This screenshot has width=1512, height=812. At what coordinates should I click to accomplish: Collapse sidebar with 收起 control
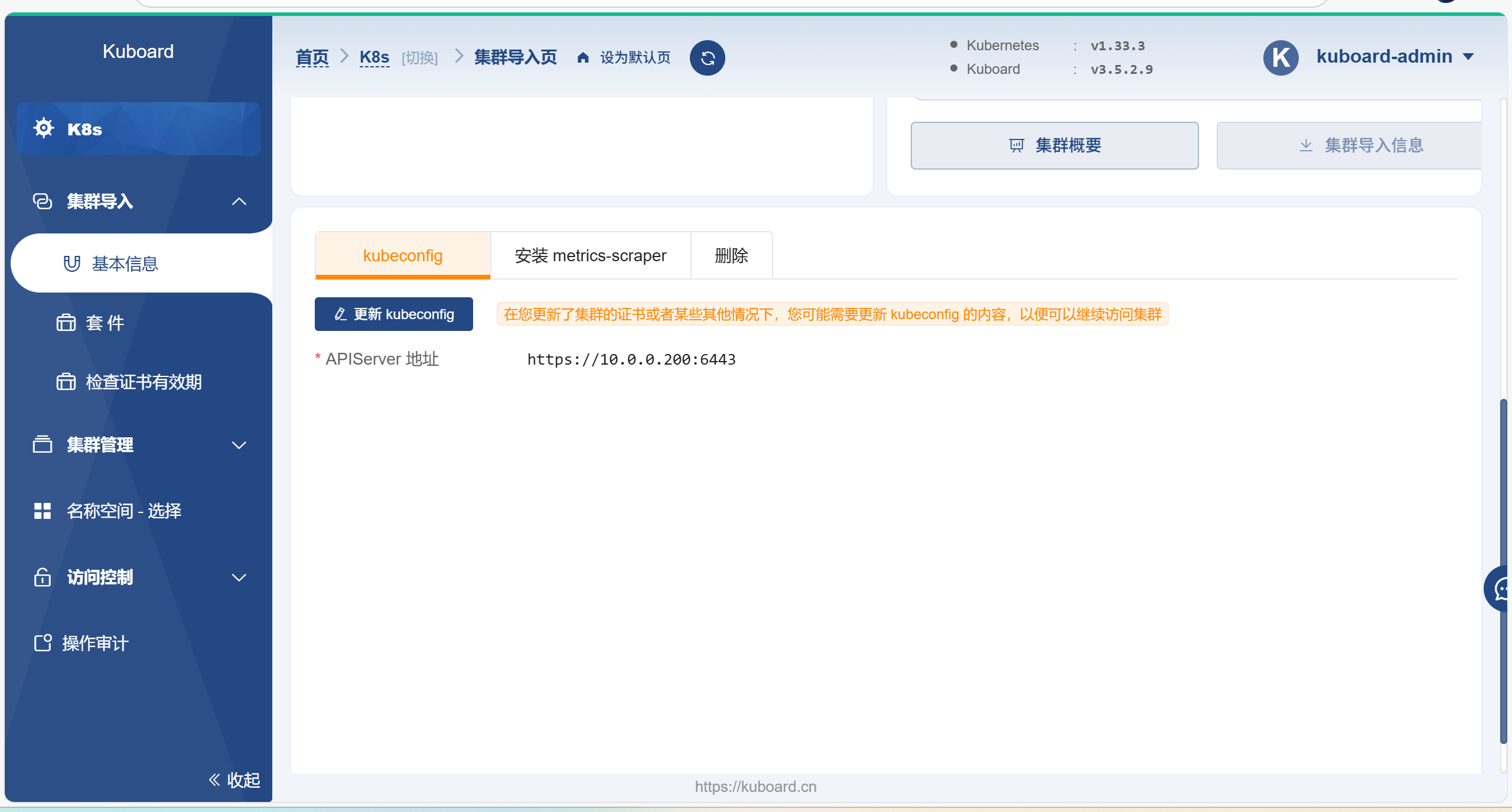(234, 780)
